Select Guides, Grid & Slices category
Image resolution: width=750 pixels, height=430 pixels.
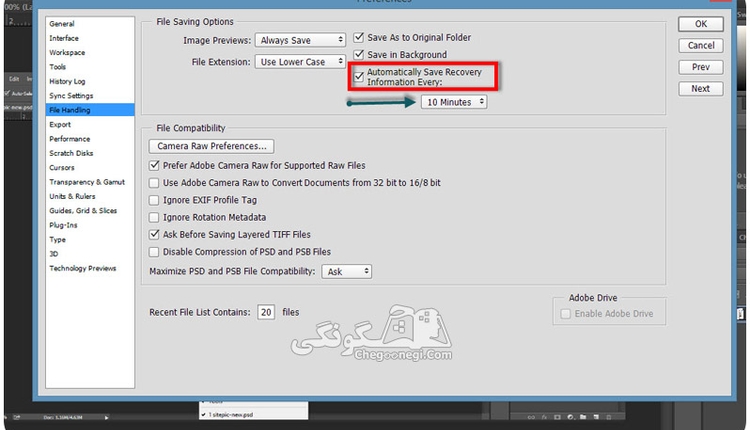tap(83, 210)
